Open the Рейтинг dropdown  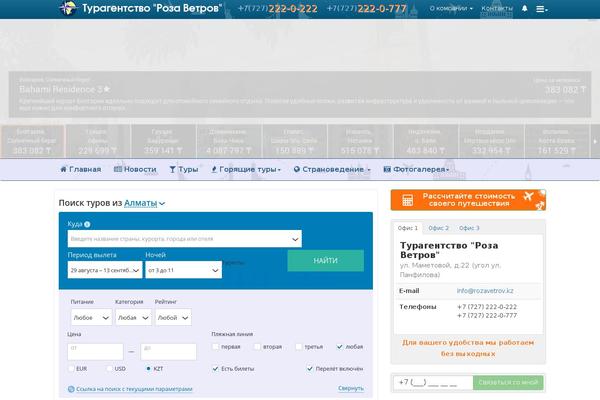pyautogui.click(x=173, y=317)
